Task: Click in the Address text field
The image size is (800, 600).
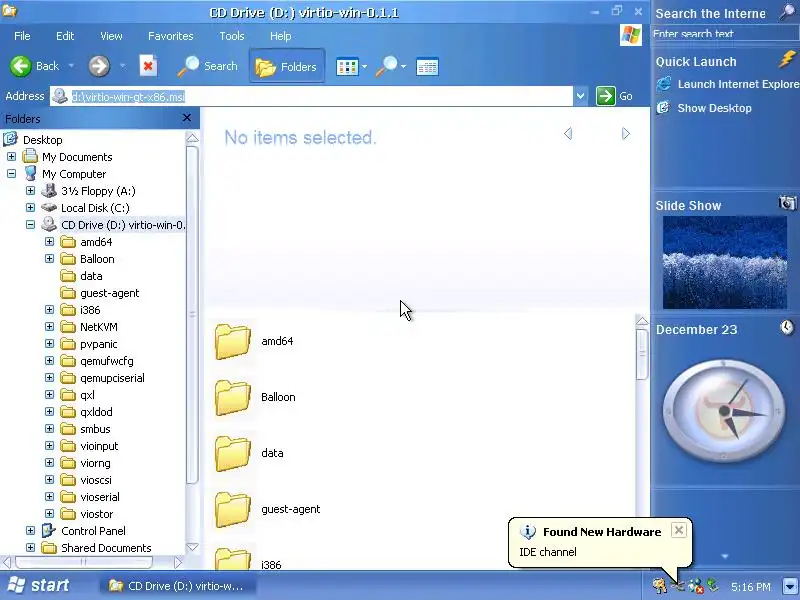Action: point(311,96)
